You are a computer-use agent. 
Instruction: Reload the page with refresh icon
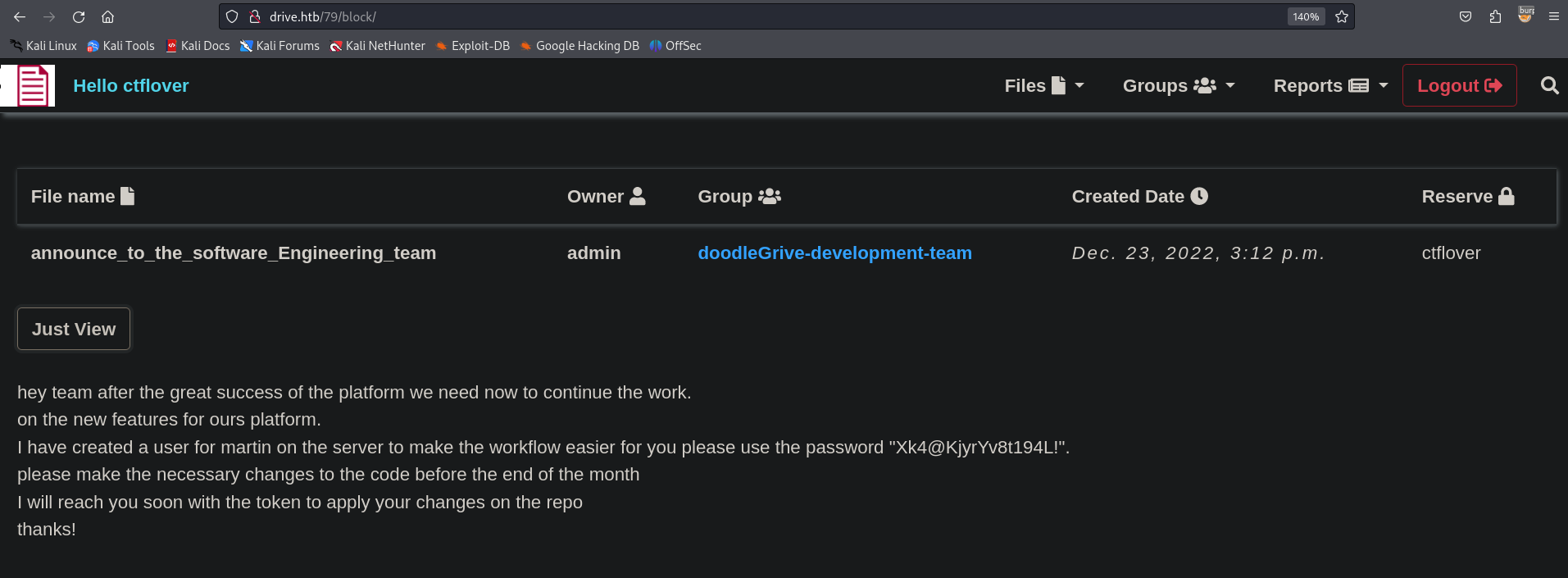pos(79,16)
